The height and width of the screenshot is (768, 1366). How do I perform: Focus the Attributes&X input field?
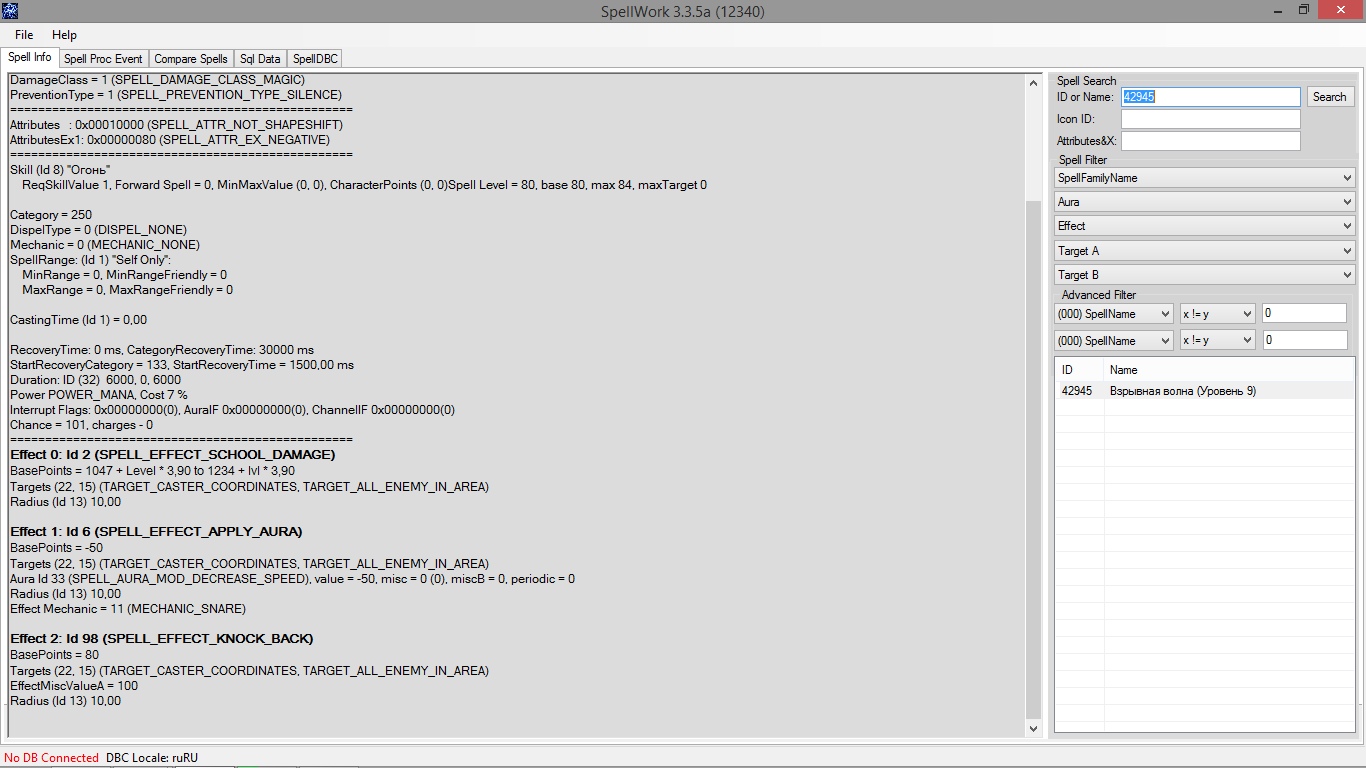pos(1210,141)
